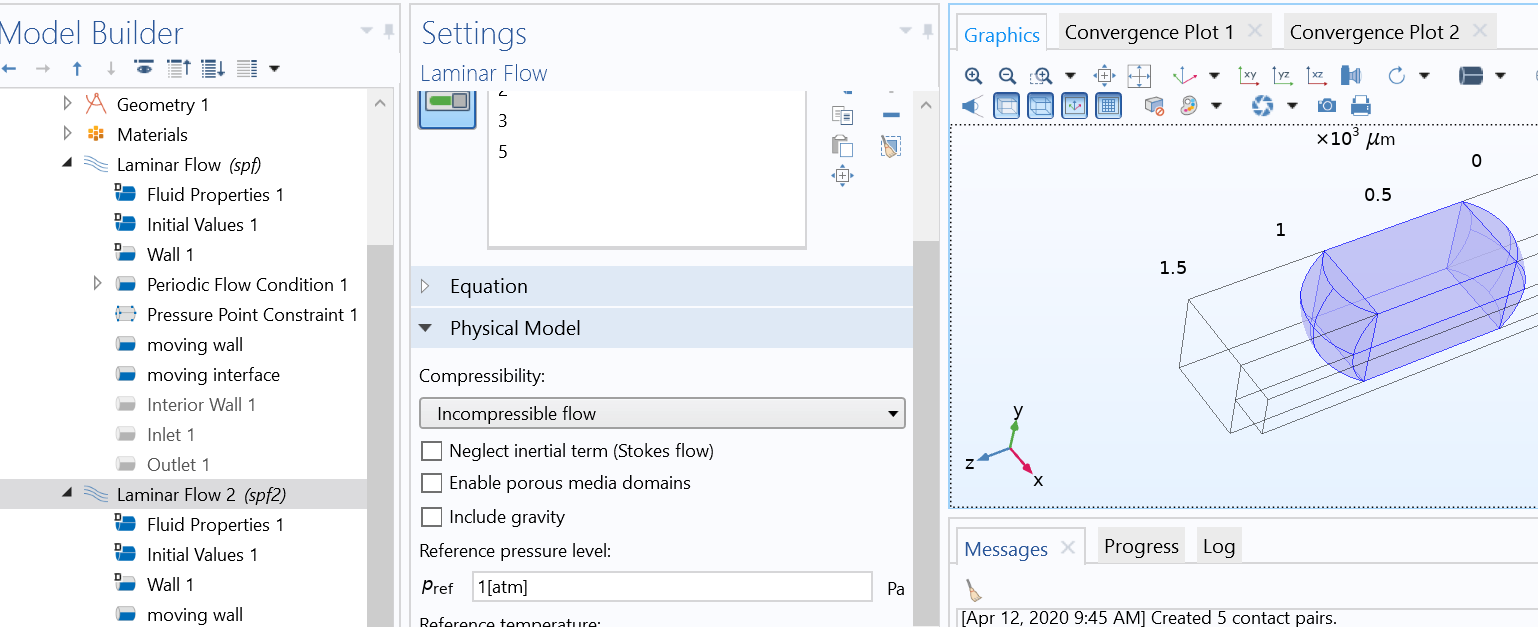The height and width of the screenshot is (627, 1538).
Task: Enable Neglect inertial term (Stokes flow)
Action: (x=432, y=451)
